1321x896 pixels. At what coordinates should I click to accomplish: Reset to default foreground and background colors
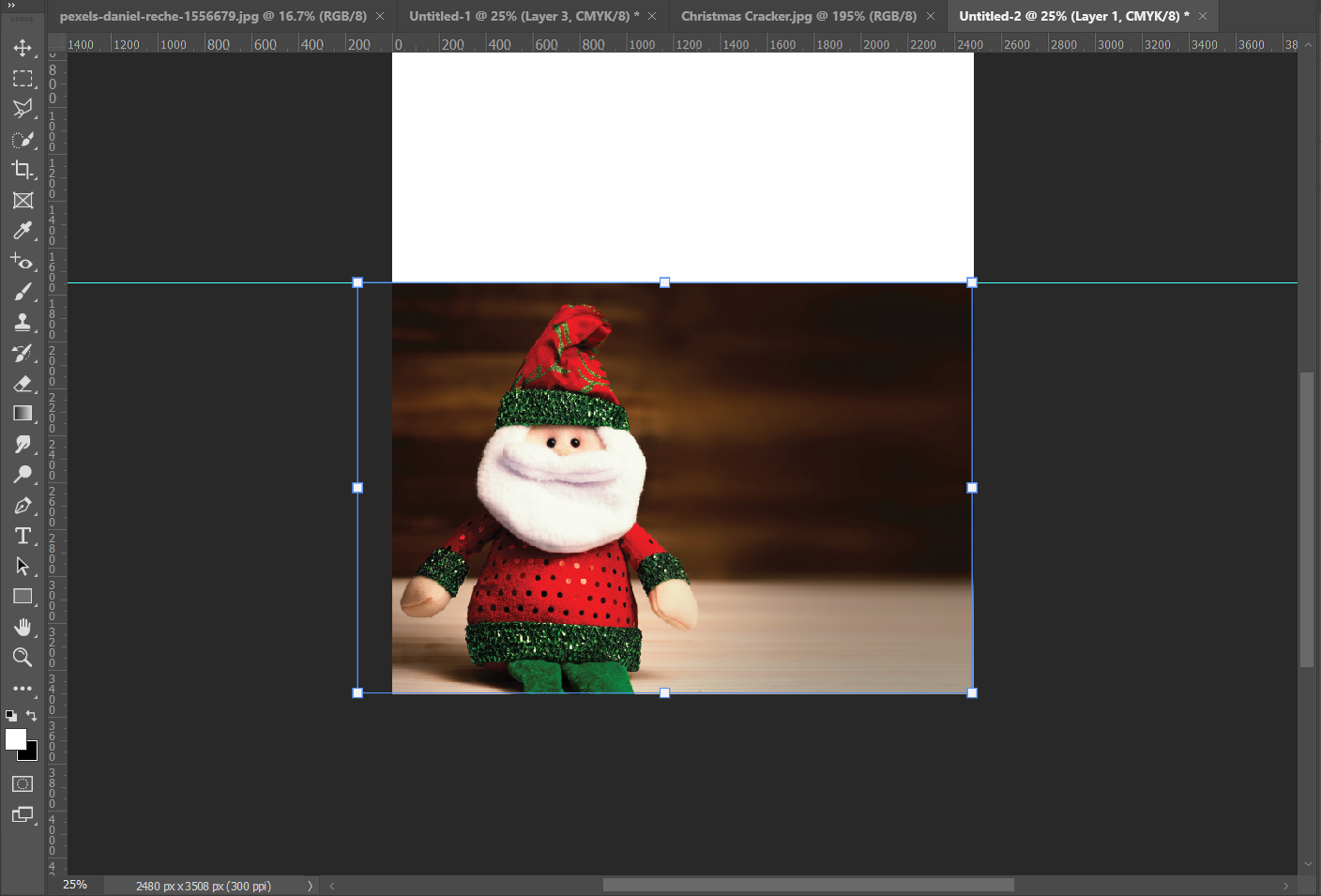11,716
